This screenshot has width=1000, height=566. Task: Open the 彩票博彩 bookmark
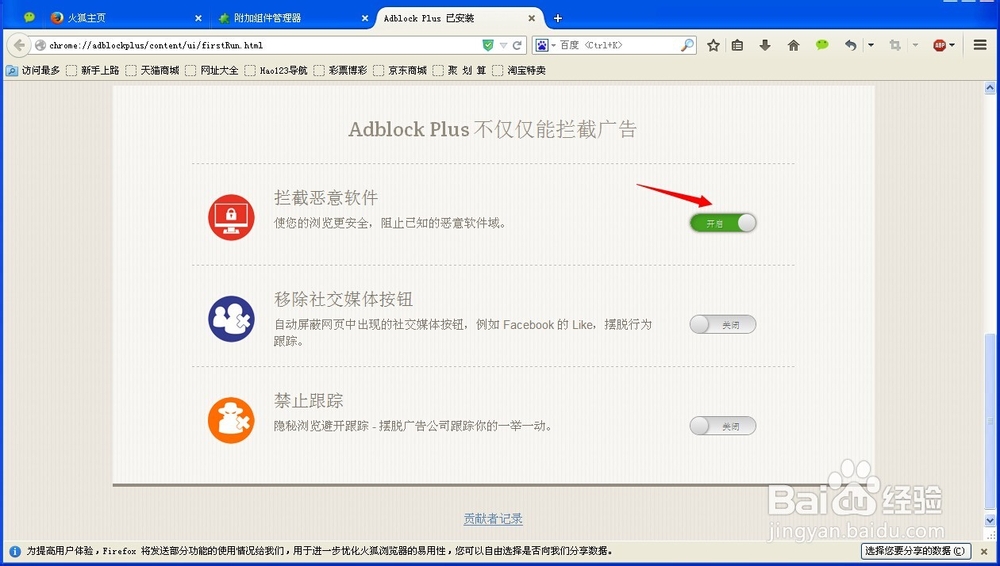(x=341, y=70)
